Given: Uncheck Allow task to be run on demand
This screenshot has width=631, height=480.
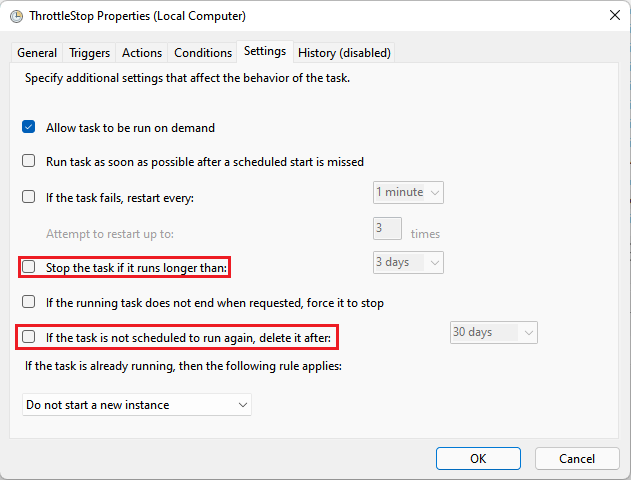Looking at the screenshot, I should click(x=29, y=128).
